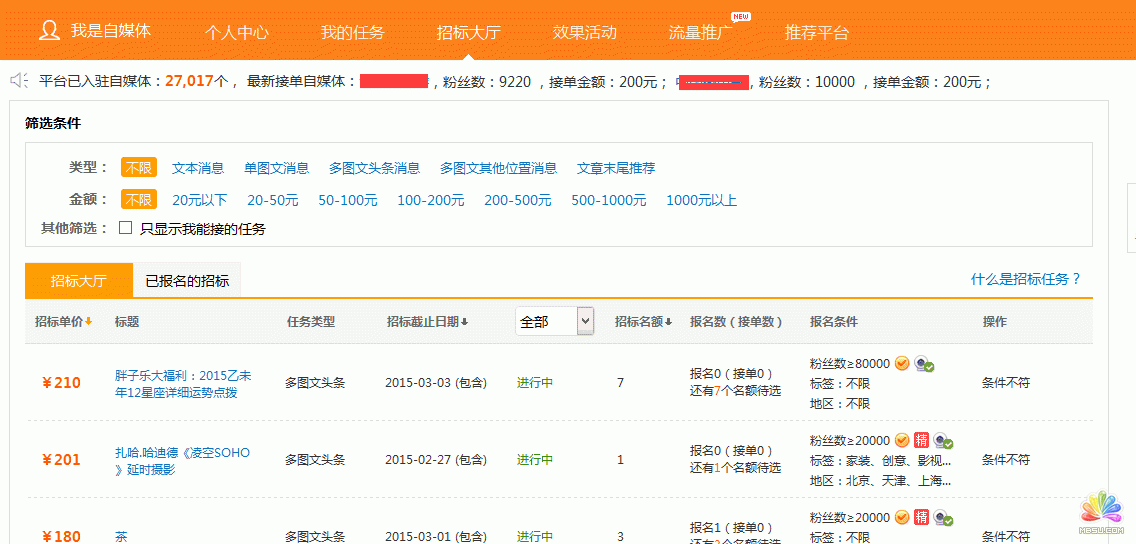Click the NEW badge above 流量推广
This screenshot has height=544, width=1136.
pos(740,17)
